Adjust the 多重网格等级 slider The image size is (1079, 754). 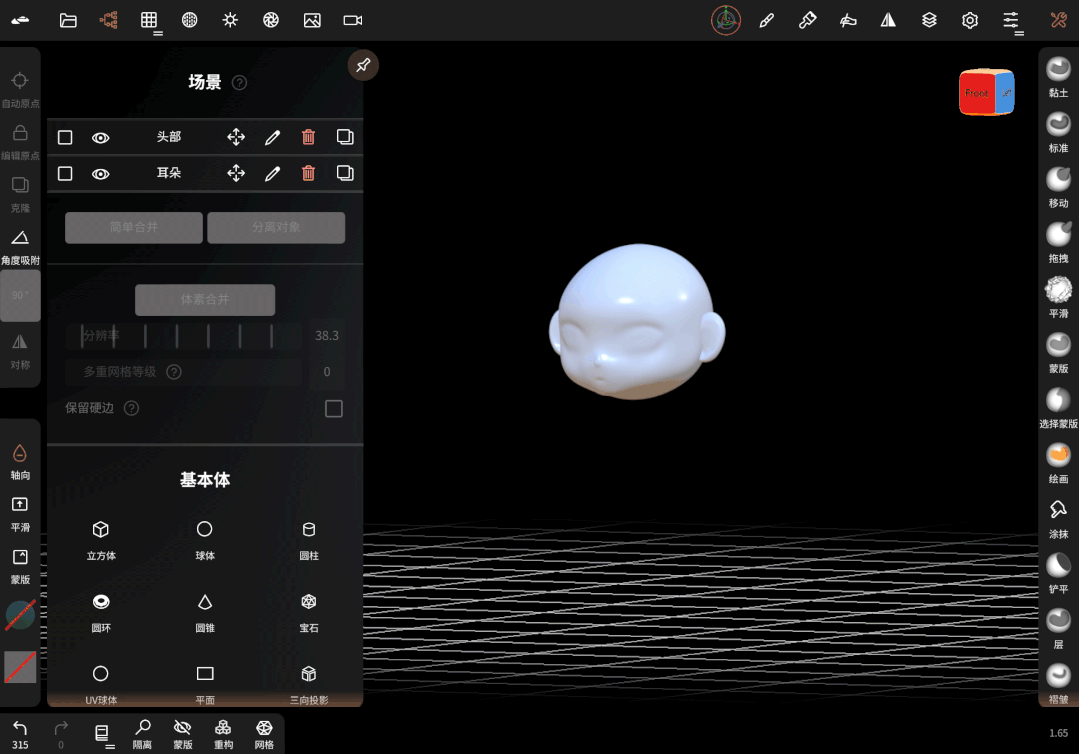pos(183,372)
